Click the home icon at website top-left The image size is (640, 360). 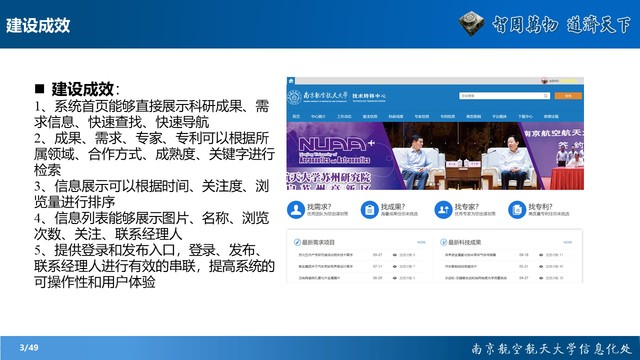tap(291, 81)
